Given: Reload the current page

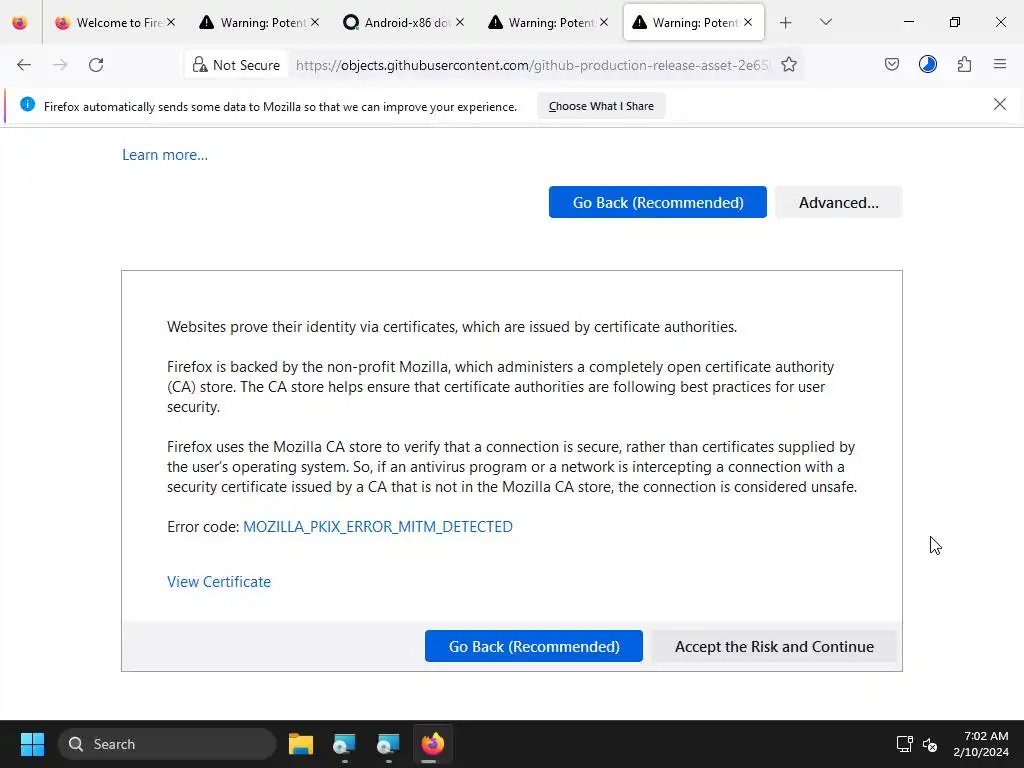Looking at the screenshot, I should 96,65.
